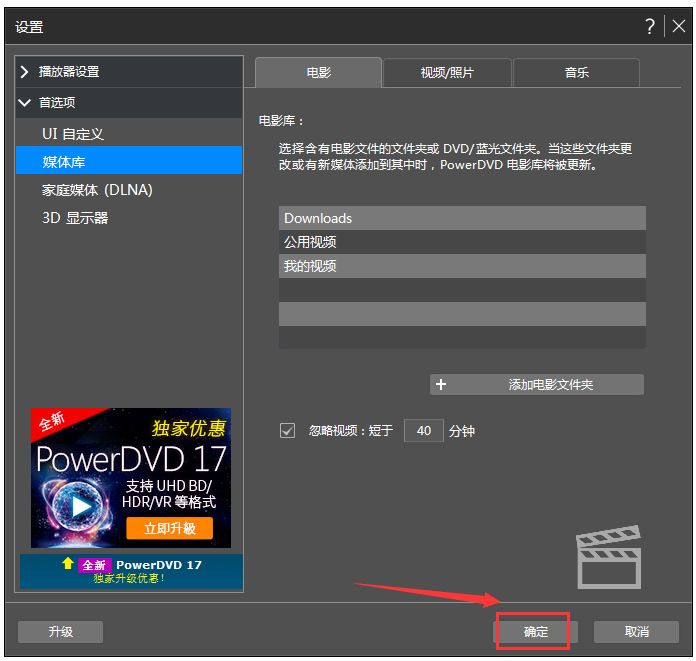Select UI 自定义 in sidebar
The image size is (696, 661).
(x=129, y=134)
